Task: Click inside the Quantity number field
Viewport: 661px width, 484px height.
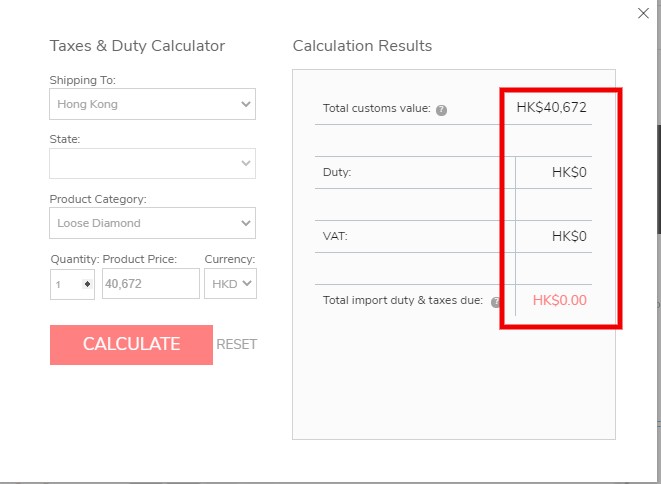Action: click(x=66, y=284)
